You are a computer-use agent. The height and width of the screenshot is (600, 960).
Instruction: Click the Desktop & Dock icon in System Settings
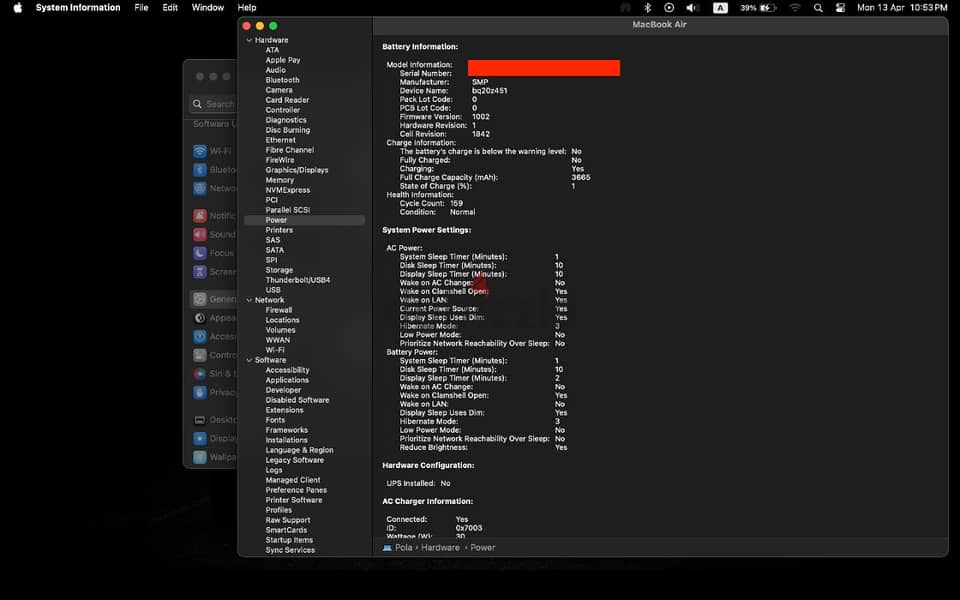click(200, 420)
